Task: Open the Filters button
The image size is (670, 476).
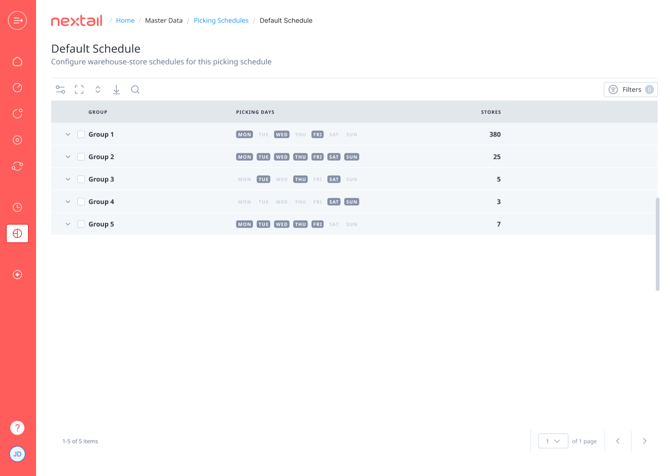Action: click(630, 89)
